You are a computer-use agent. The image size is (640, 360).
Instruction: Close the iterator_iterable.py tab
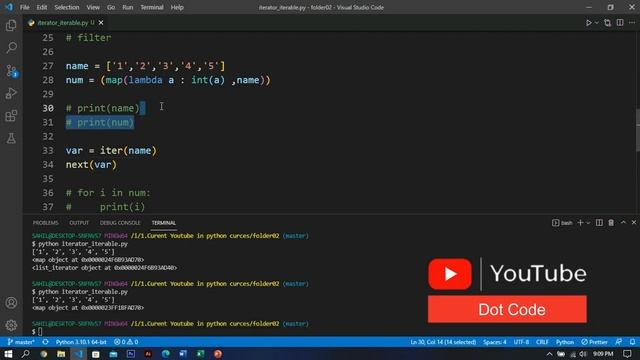[x=101, y=23]
